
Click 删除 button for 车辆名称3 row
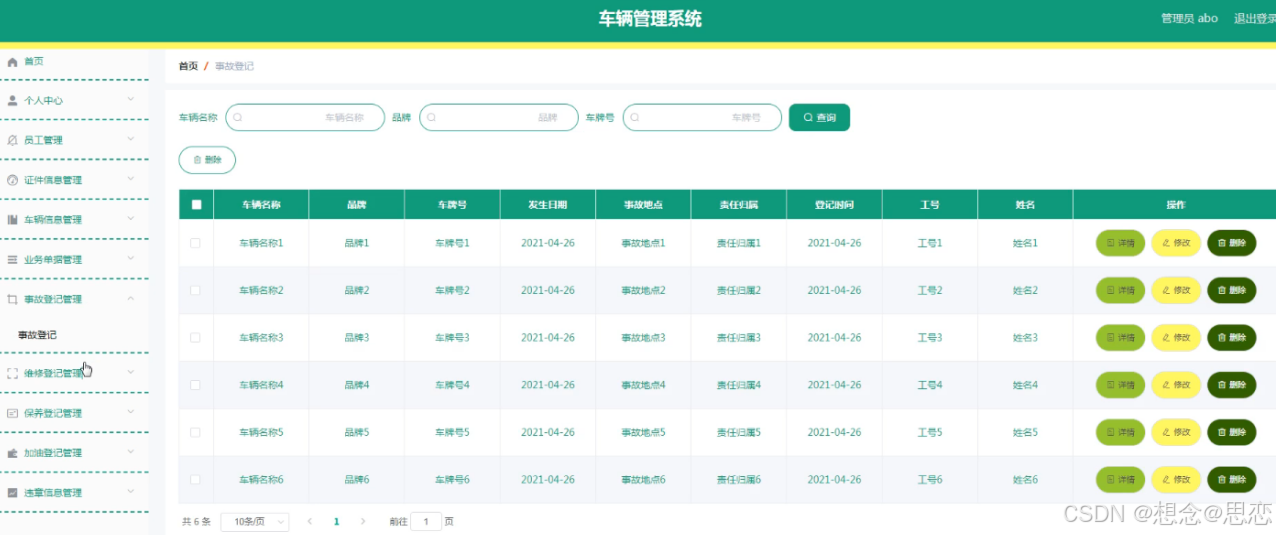pos(1232,338)
